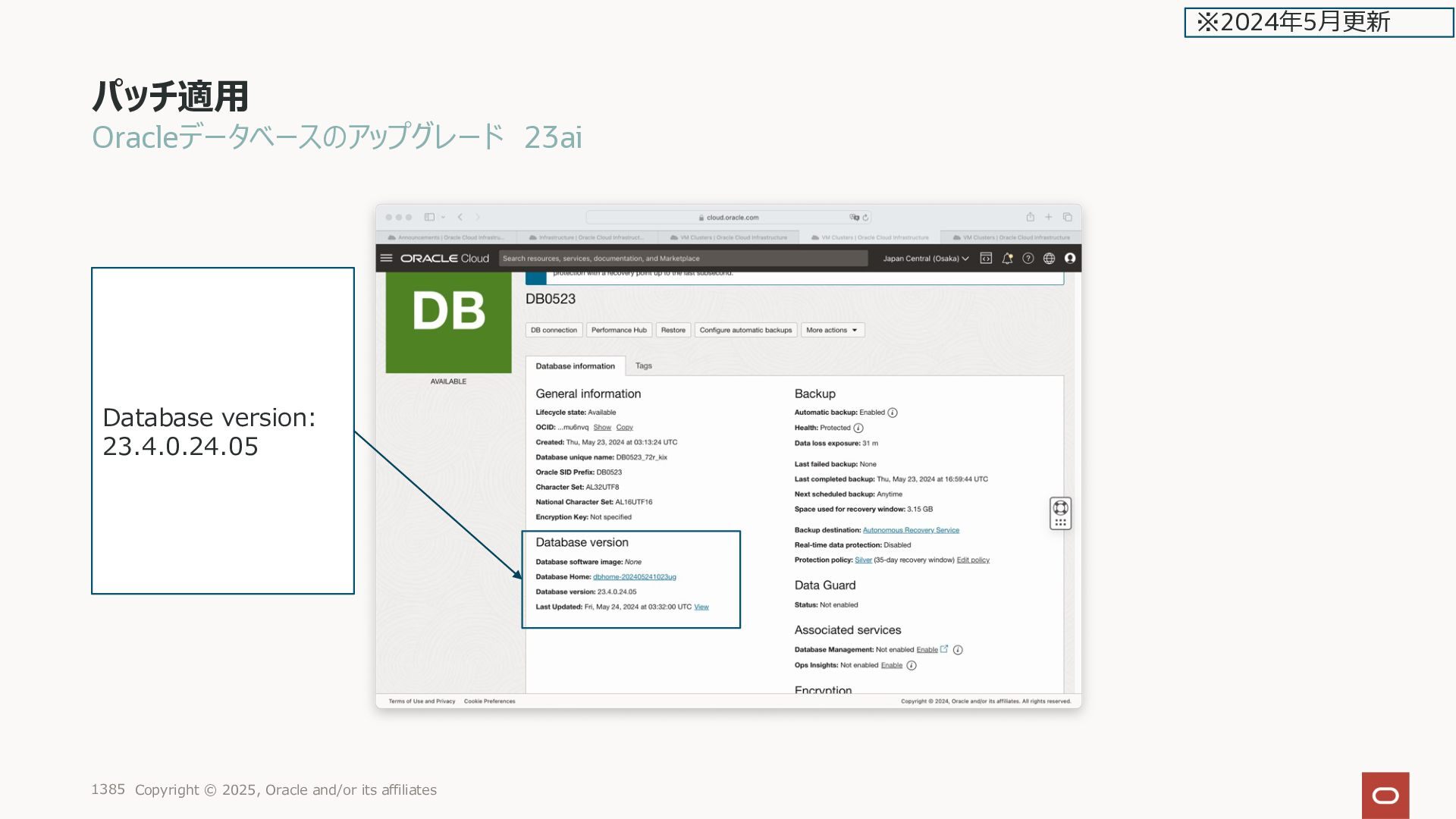Click the announcements bell icon
This screenshot has height=819, width=1456.
(1007, 258)
